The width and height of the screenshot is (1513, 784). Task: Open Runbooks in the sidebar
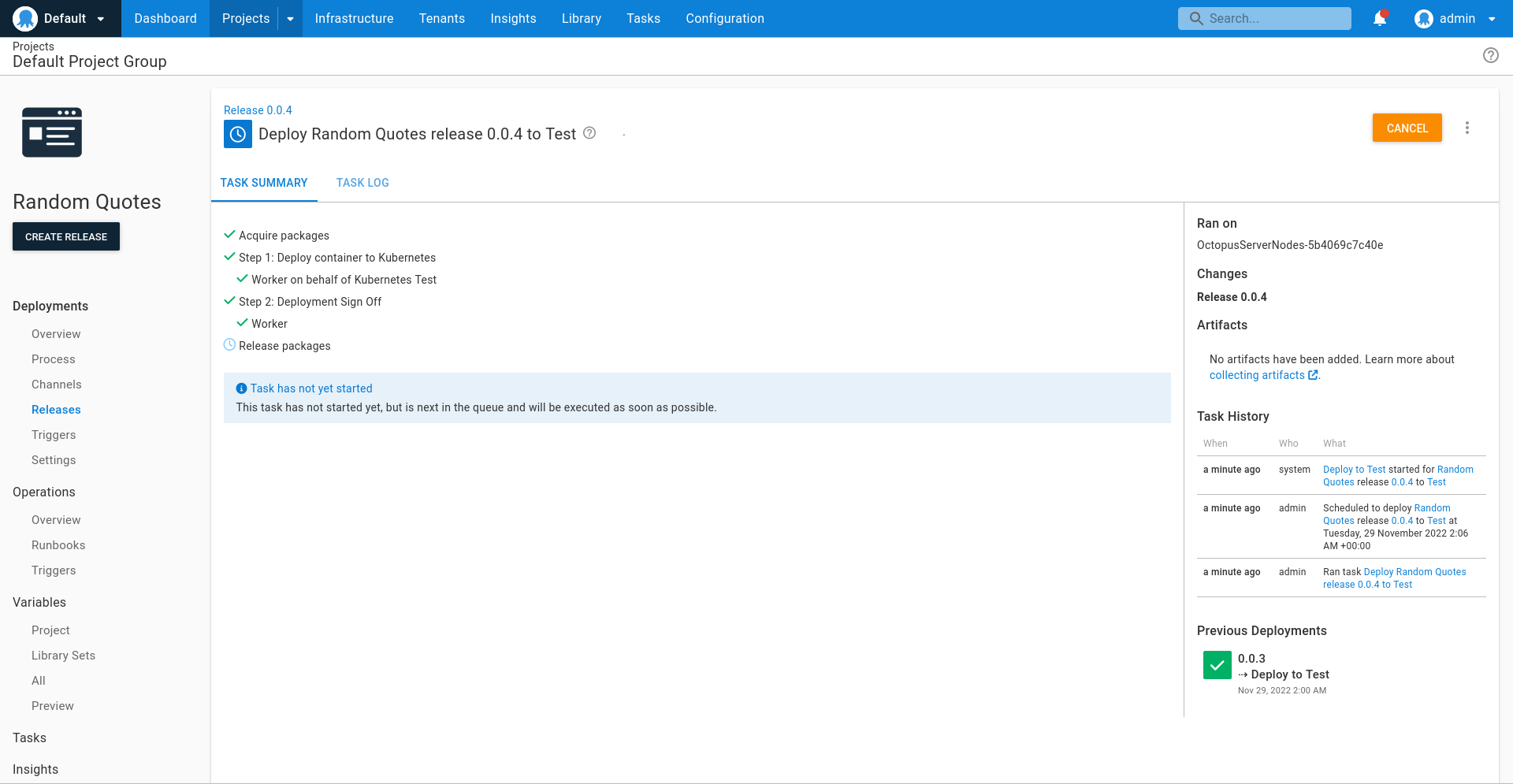[58, 545]
